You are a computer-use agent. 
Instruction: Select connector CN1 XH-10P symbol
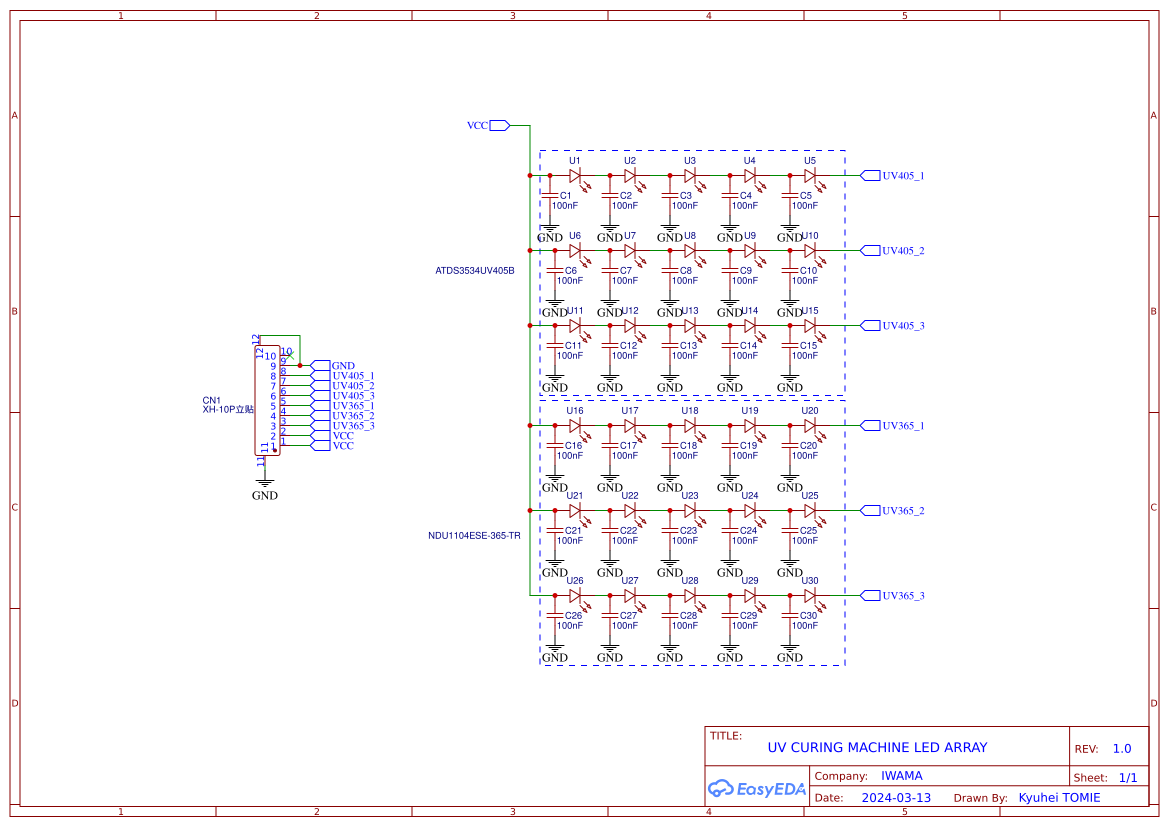[x=268, y=400]
